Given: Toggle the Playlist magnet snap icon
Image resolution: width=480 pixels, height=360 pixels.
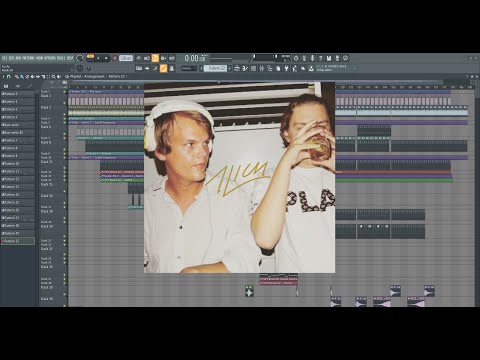Looking at the screenshot, I should [9, 76].
